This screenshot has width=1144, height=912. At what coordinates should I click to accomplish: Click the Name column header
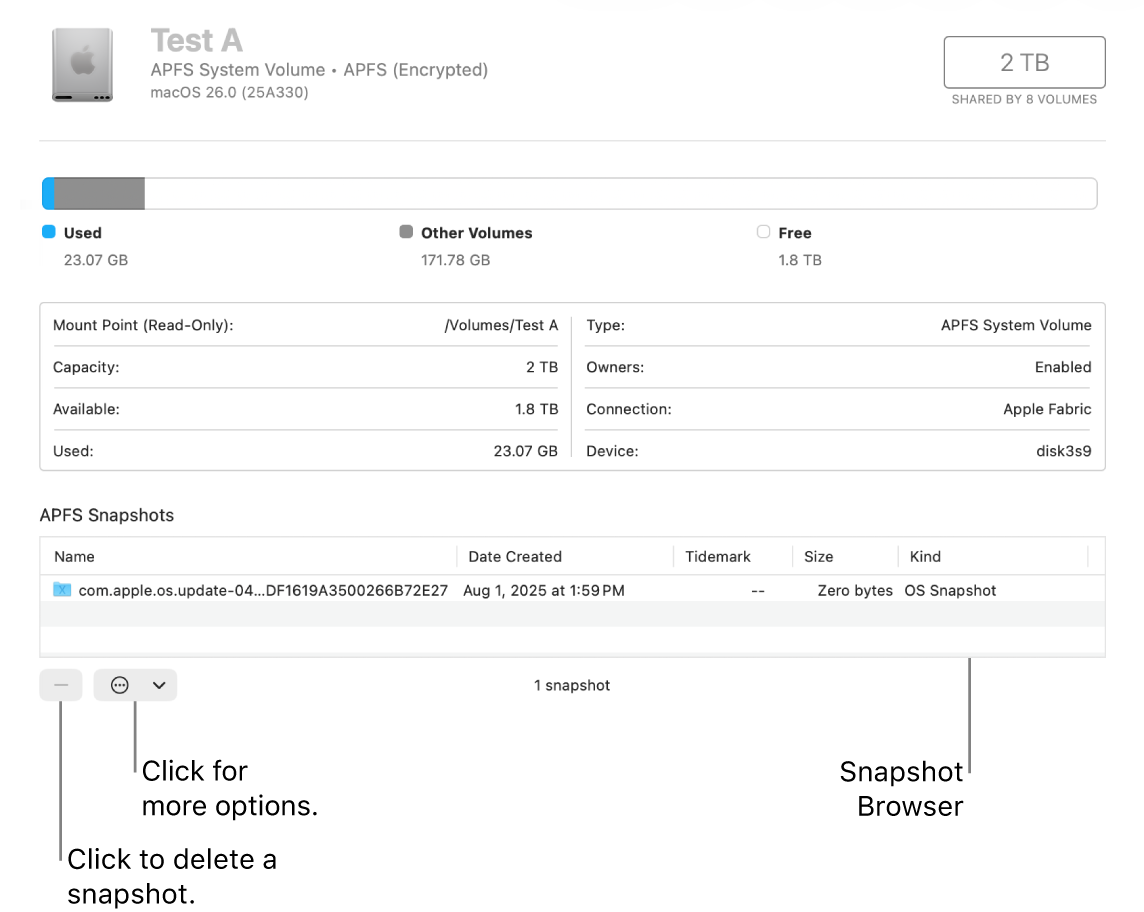click(x=73, y=556)
